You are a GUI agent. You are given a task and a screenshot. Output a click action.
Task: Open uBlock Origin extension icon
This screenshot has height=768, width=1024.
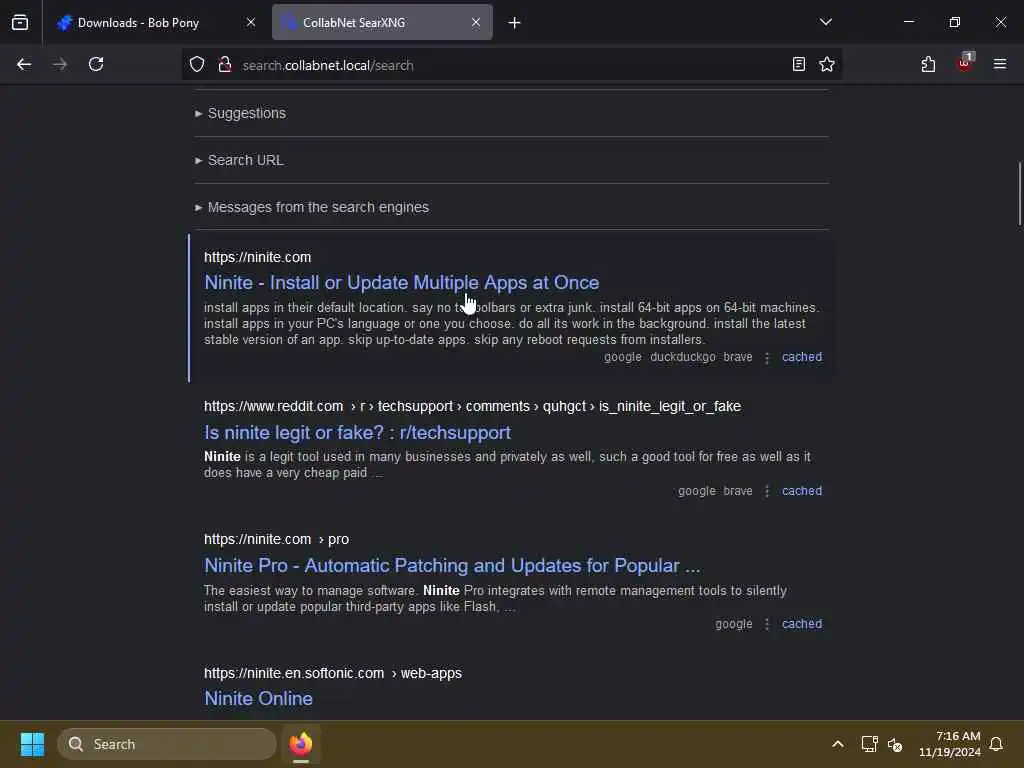(x=965, y=63)
